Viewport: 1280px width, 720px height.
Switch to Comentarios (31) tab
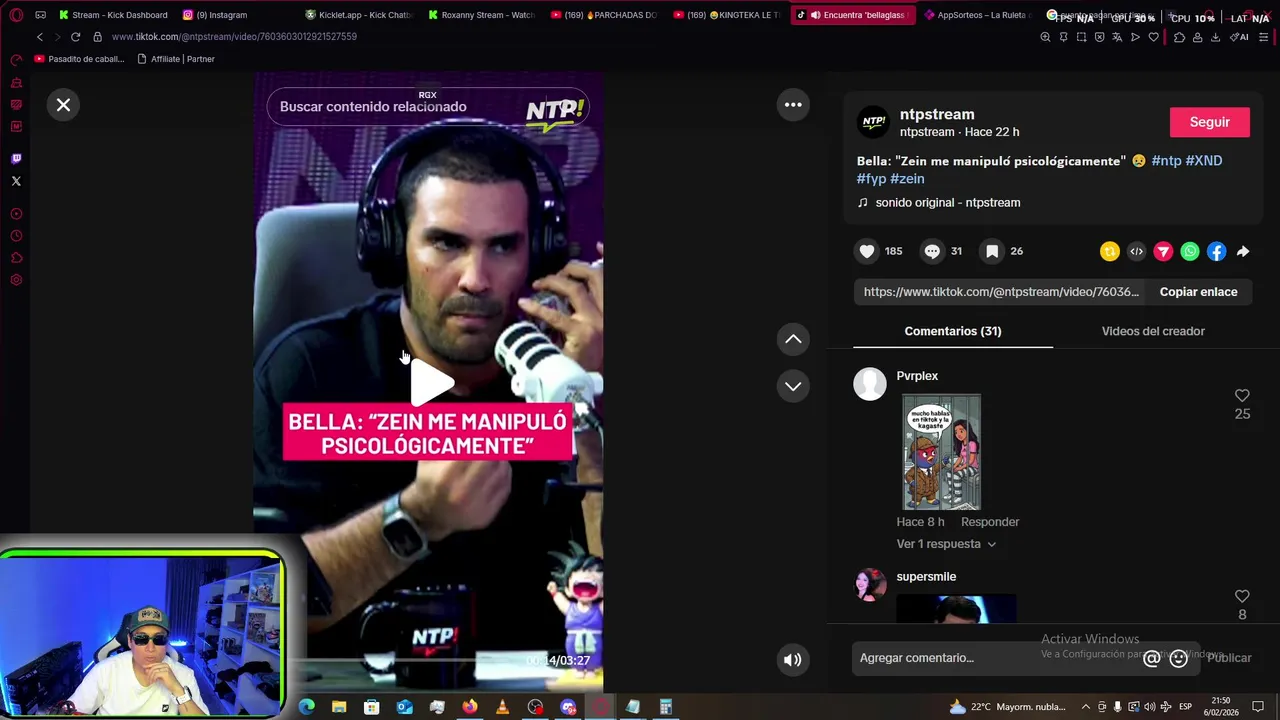[x=953, y=331]
